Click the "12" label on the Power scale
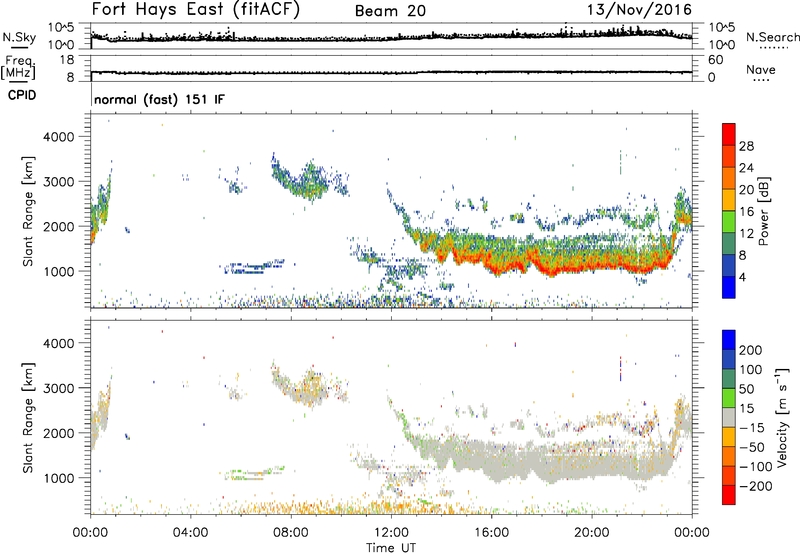 (746, 233)
